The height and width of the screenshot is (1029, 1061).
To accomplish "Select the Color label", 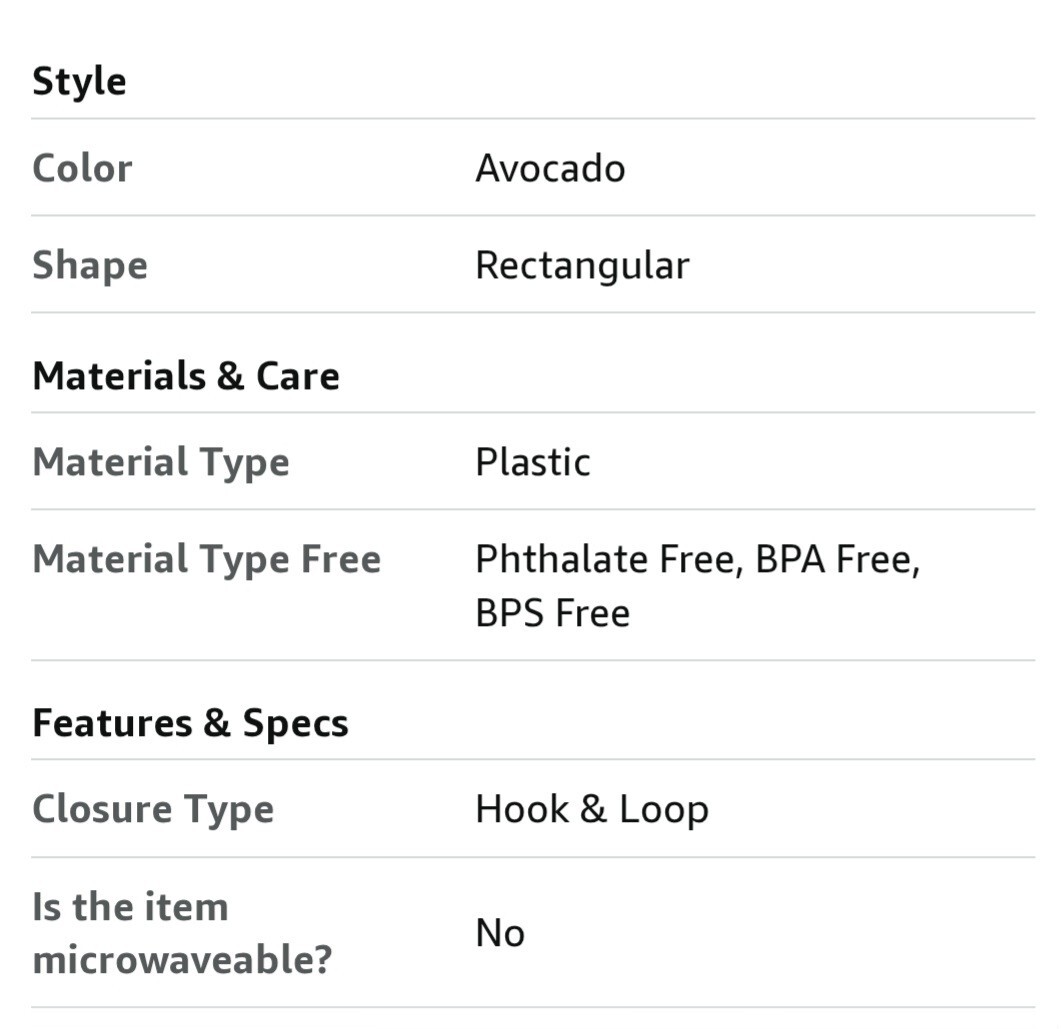I will point(82,168).
